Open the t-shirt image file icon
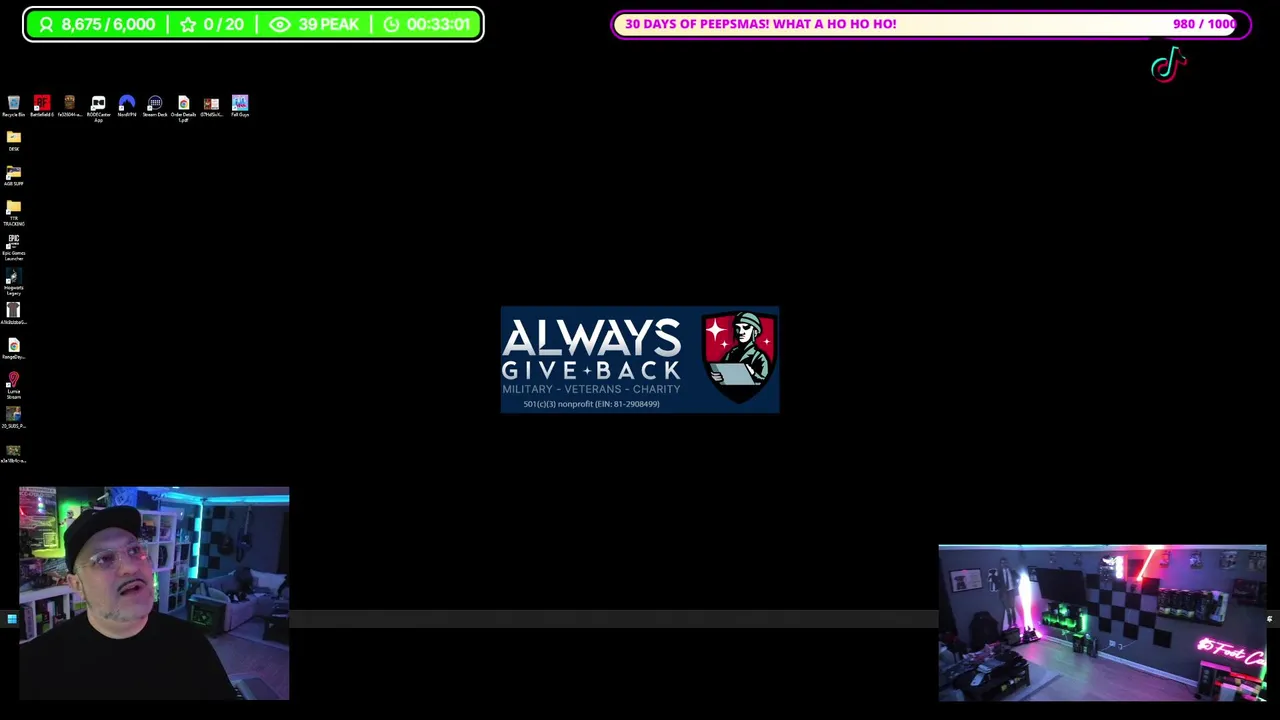1280x720 pixels. point(13,315)
